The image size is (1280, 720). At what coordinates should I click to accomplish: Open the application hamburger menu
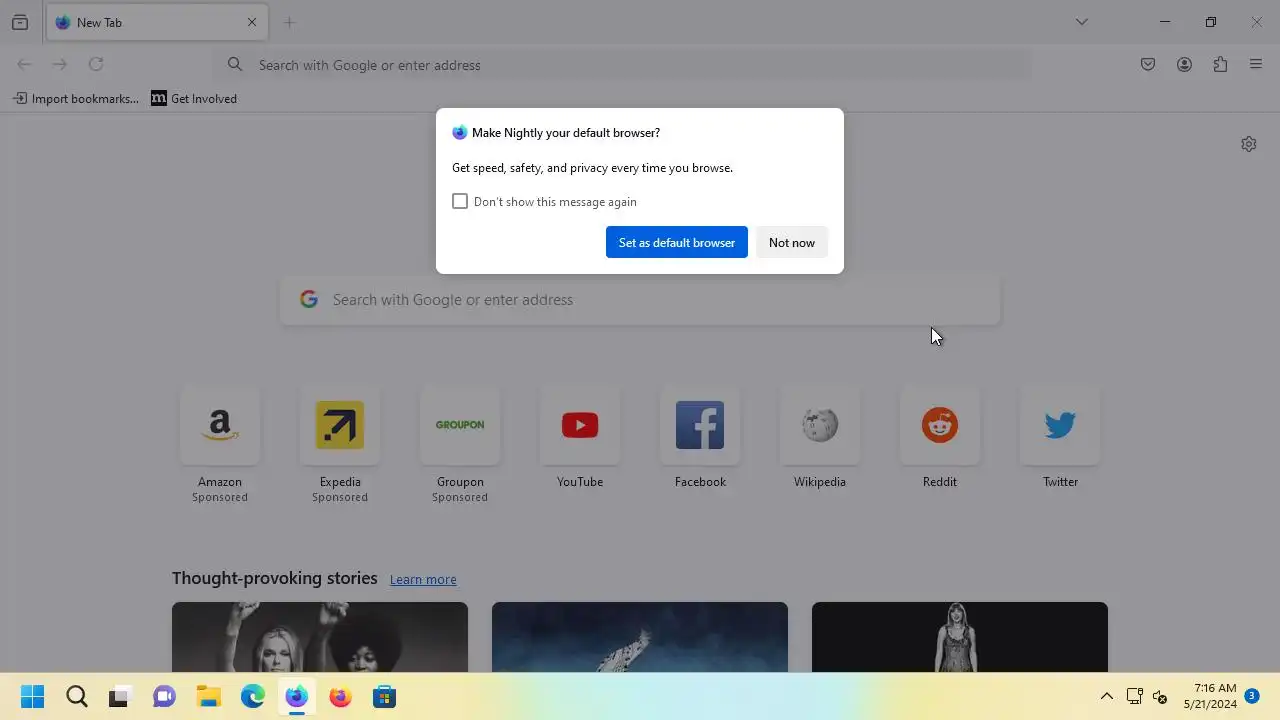point(1256,64)
